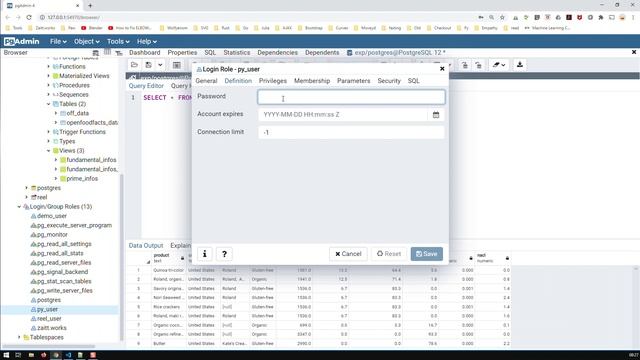Viewport: 640px width, 360px height.
Task: Select the pg_monitor role
Action: pos(52,235)
